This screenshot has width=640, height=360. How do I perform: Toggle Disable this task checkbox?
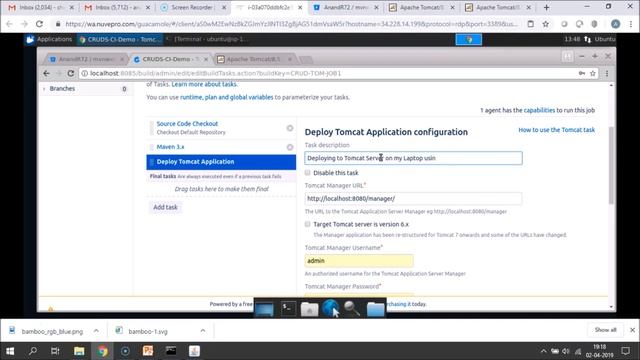(x=307, y=173)
